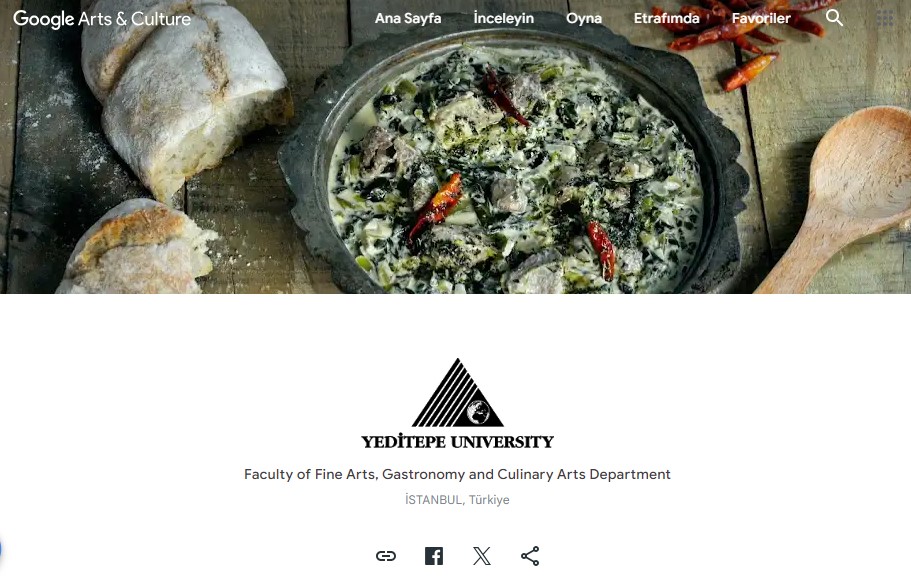Copy page link with the chain icon
Screen dimensions: 911x583
click(386, 556)
